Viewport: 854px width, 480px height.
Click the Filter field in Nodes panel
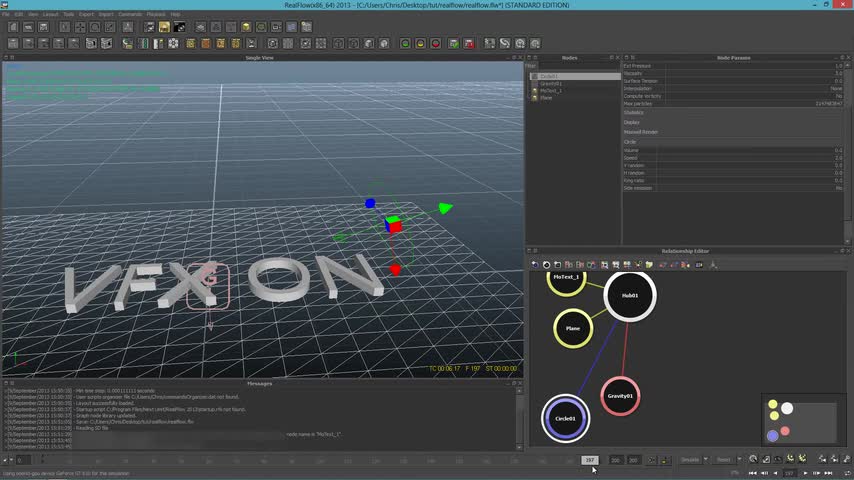point(579,66)
